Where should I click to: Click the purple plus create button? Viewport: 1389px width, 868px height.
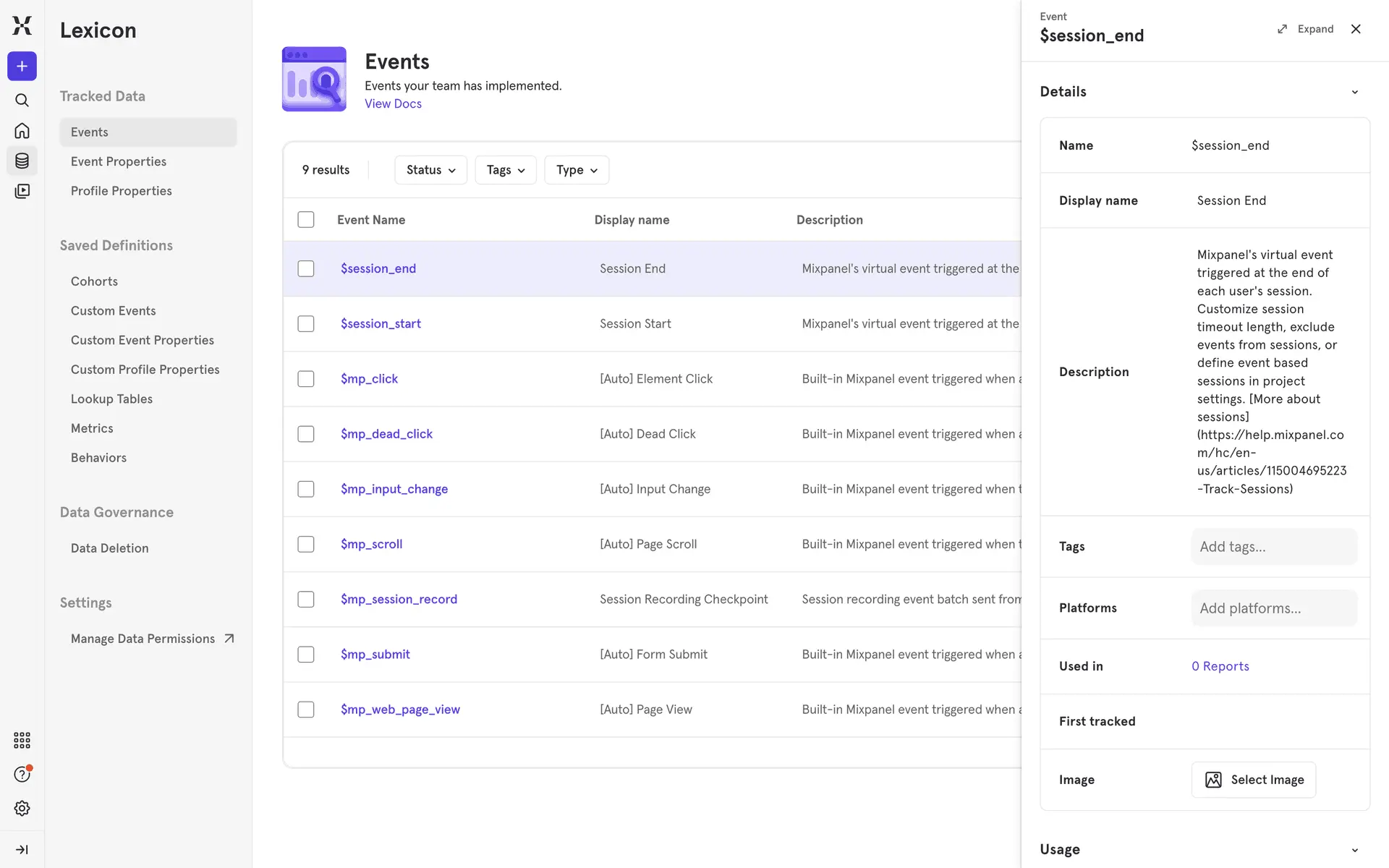22,67
